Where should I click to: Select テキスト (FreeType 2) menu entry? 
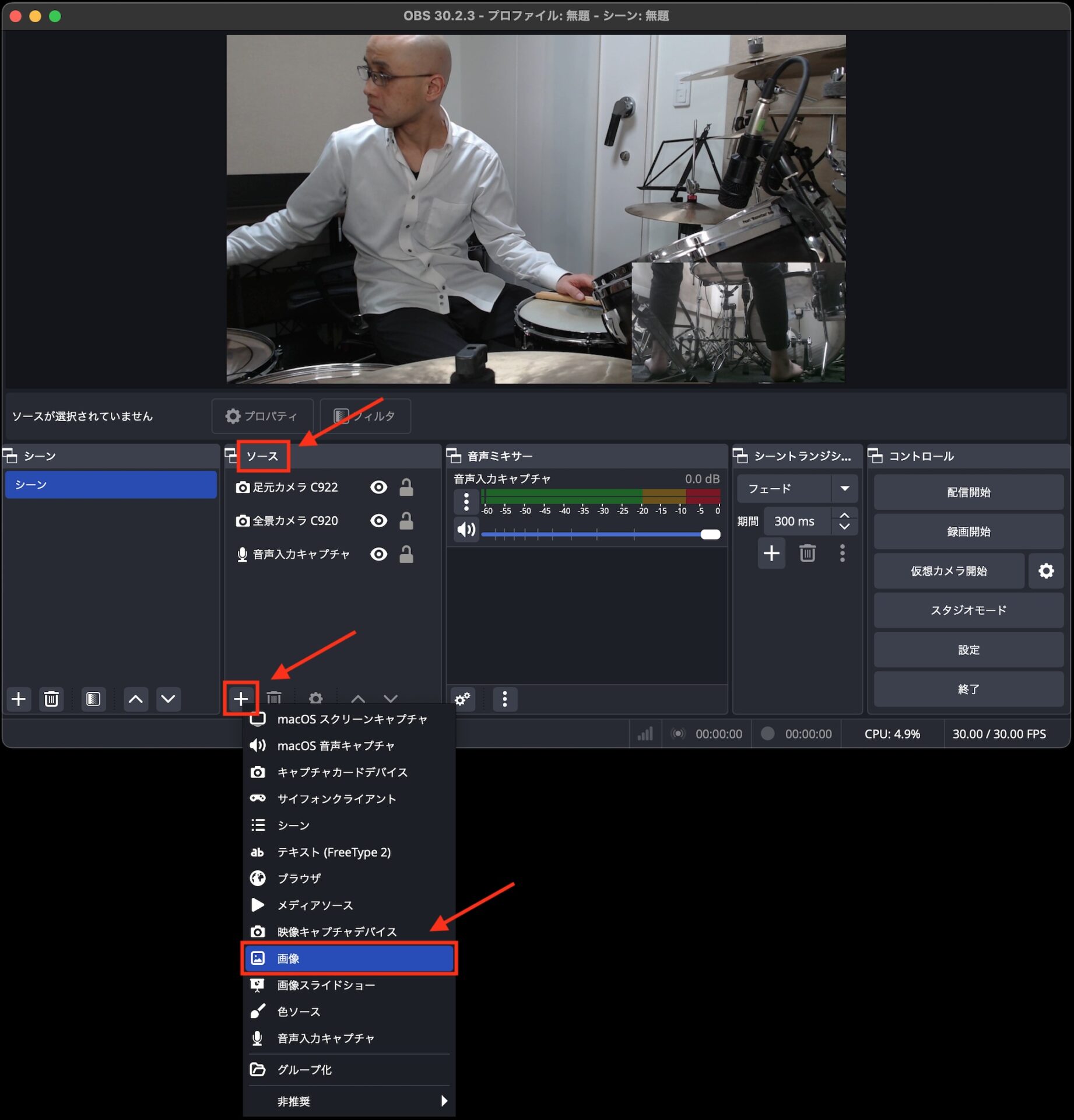click(x=349, y=852)
